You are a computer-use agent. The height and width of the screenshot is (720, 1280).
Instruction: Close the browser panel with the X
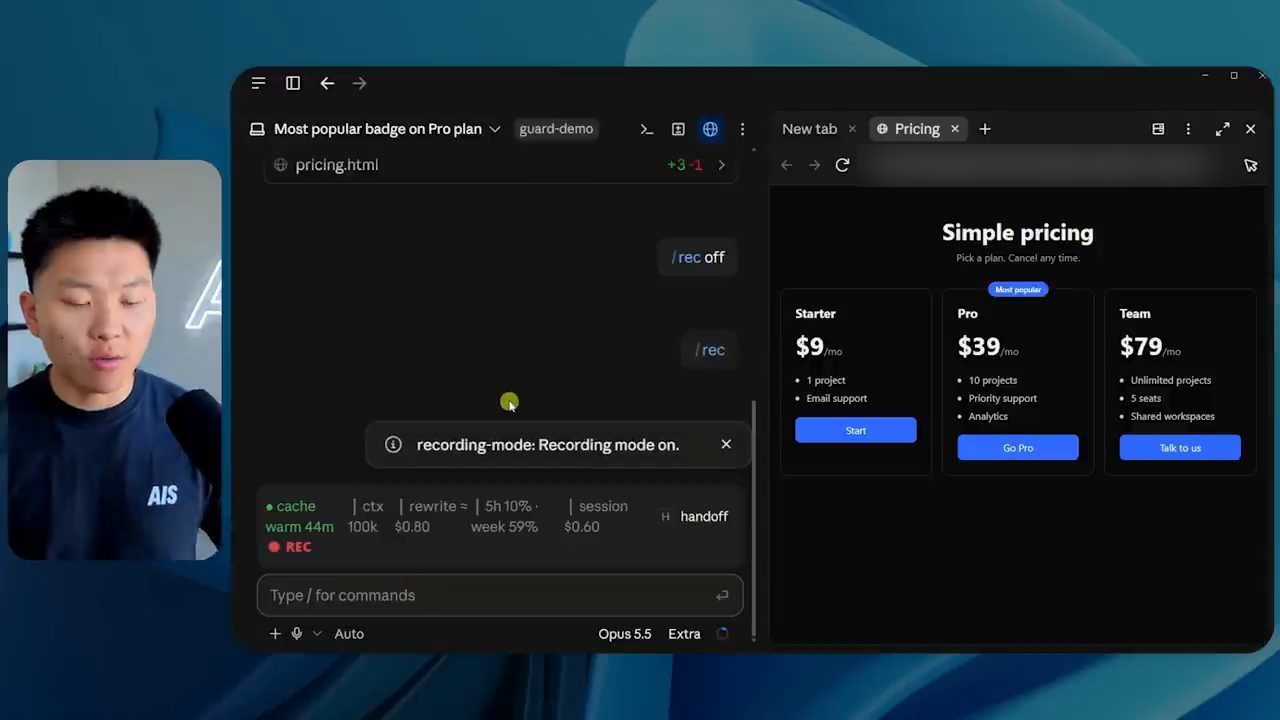pyautogui.click(x=1250, y=129)
